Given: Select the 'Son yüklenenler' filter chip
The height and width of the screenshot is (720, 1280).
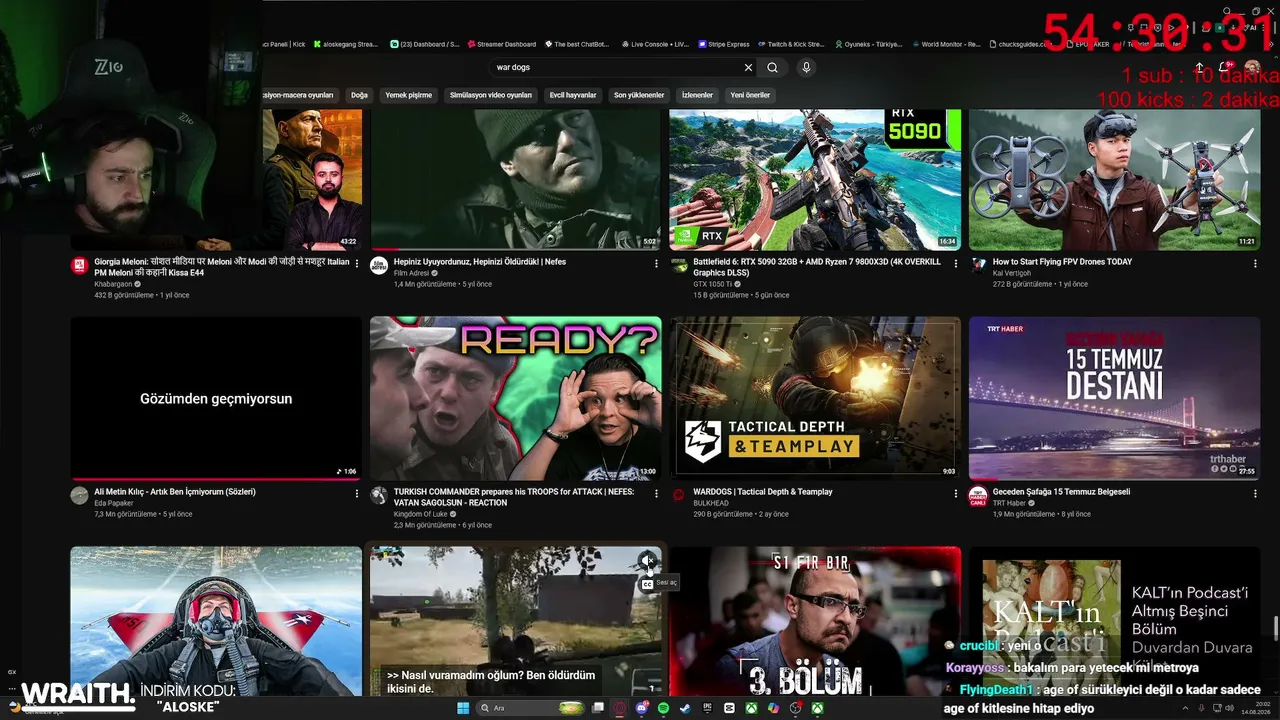Looking at the screenshot, I should pos(639,95).
